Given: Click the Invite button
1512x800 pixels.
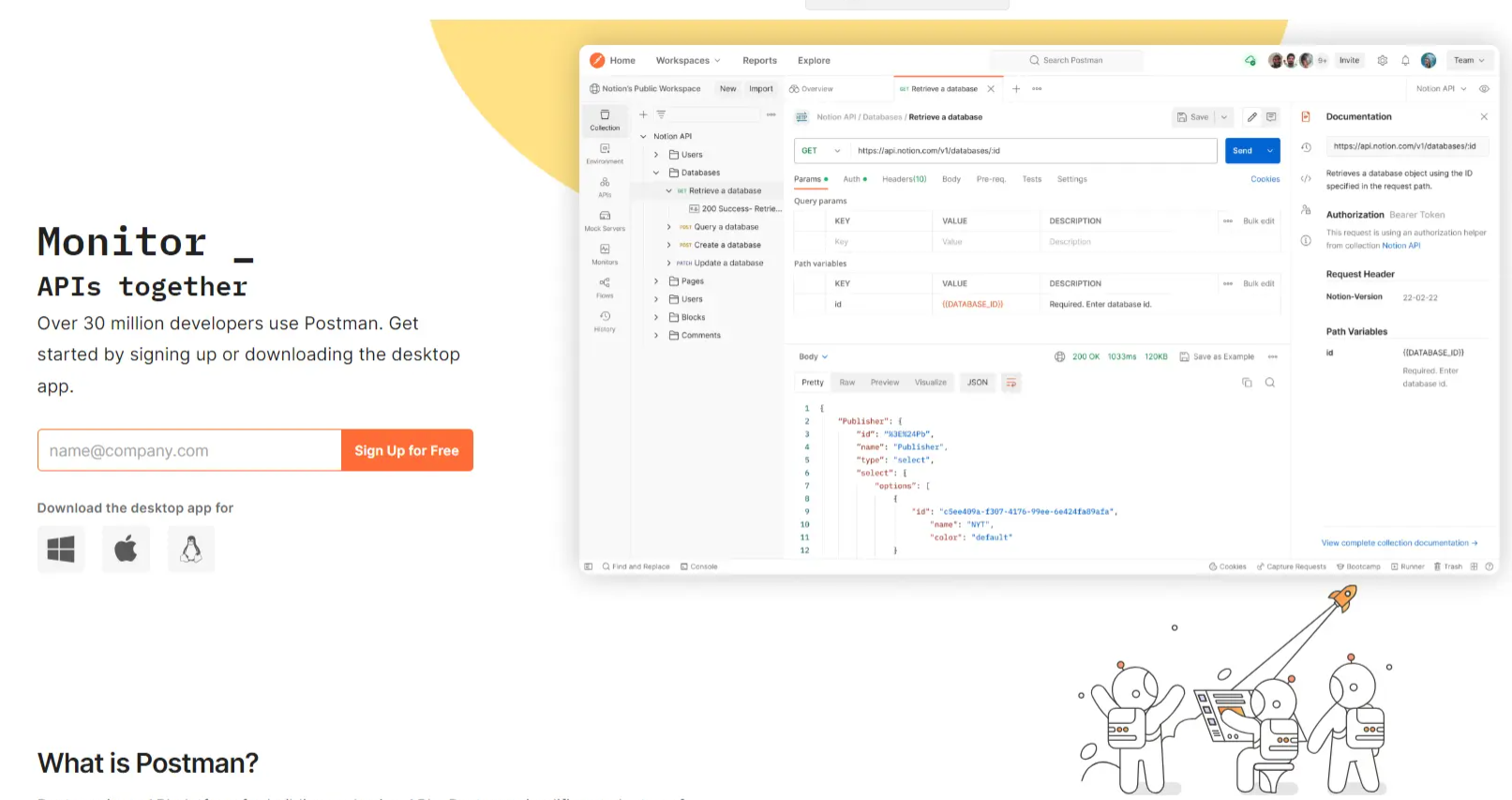Looking at the screenshot, I should click(x=1349, y=60).
